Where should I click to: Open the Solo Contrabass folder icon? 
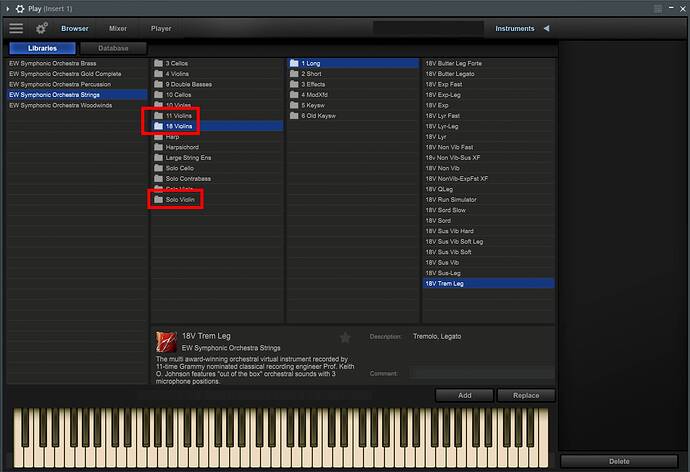point(158,179)
